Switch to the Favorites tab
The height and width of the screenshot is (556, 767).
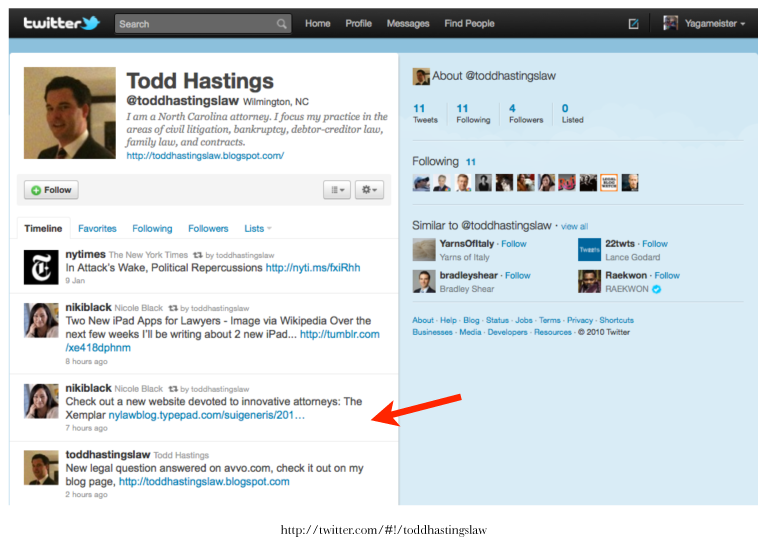pos(97,228)
